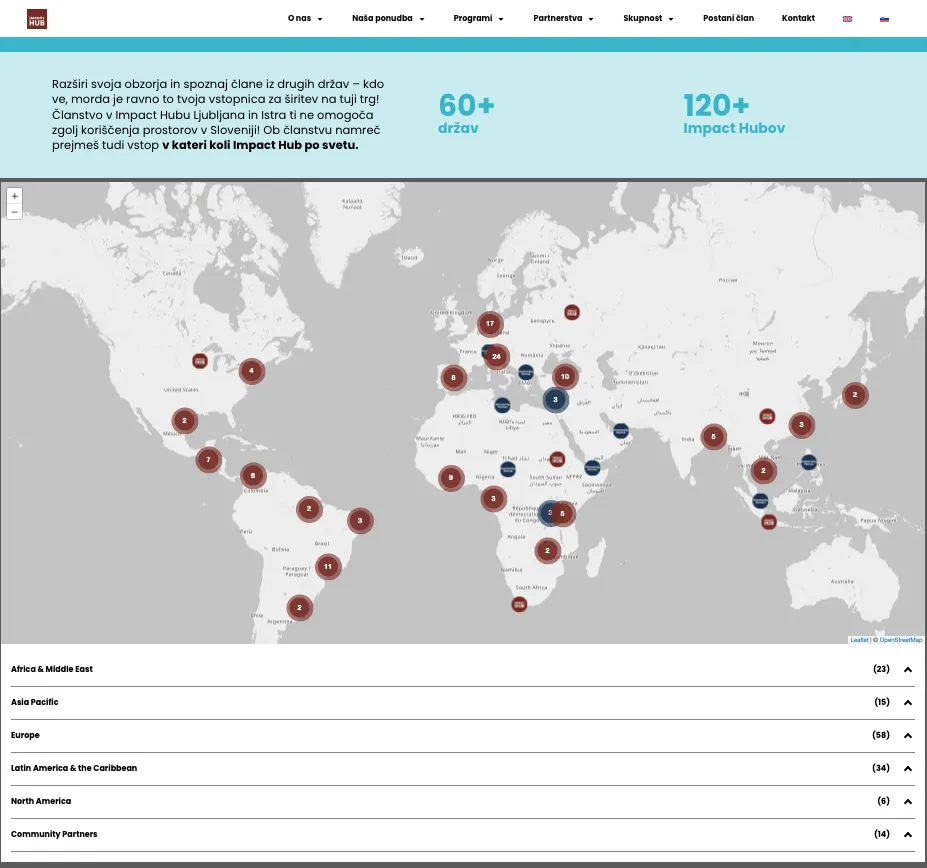927x868 pixels.
Task: Click the single hub marker in South Africa
Action: tap(519, 604)
